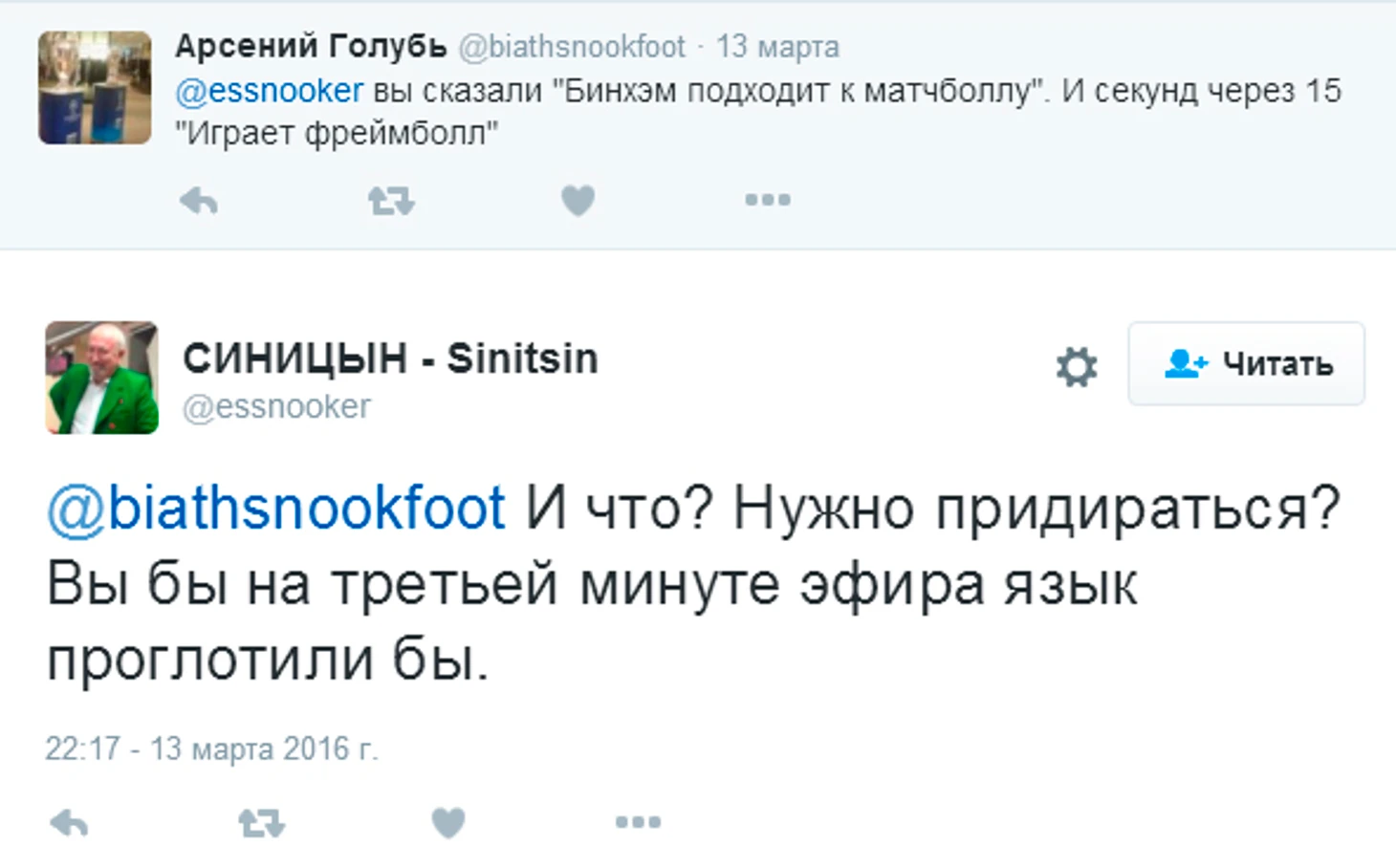Screen dimensions: 1396x868
Task: Open more options on top tweet
Action: tap(768, 200)
